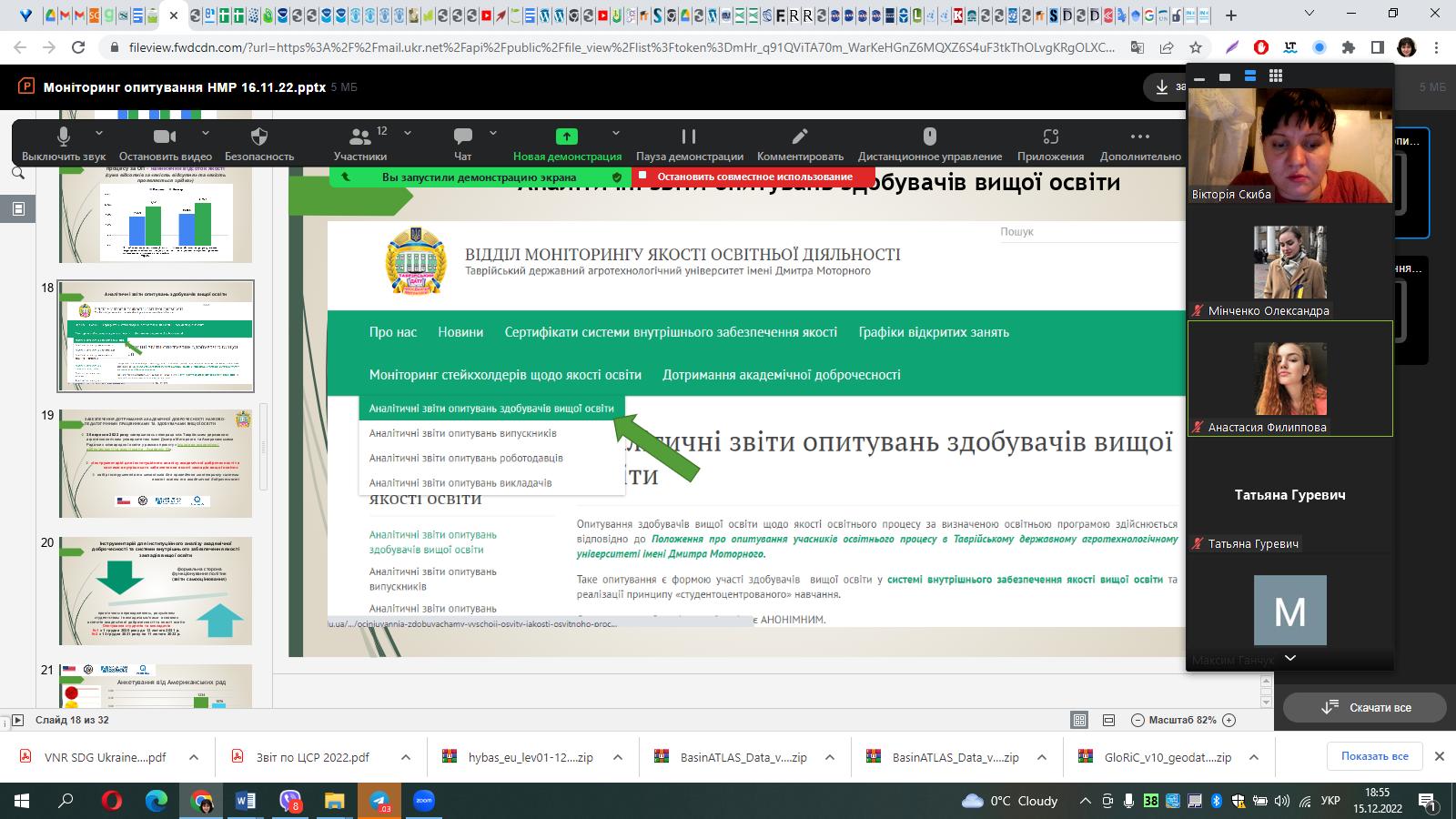Switch Zoom video panel to thumbnail strip view

[1250, 77]
